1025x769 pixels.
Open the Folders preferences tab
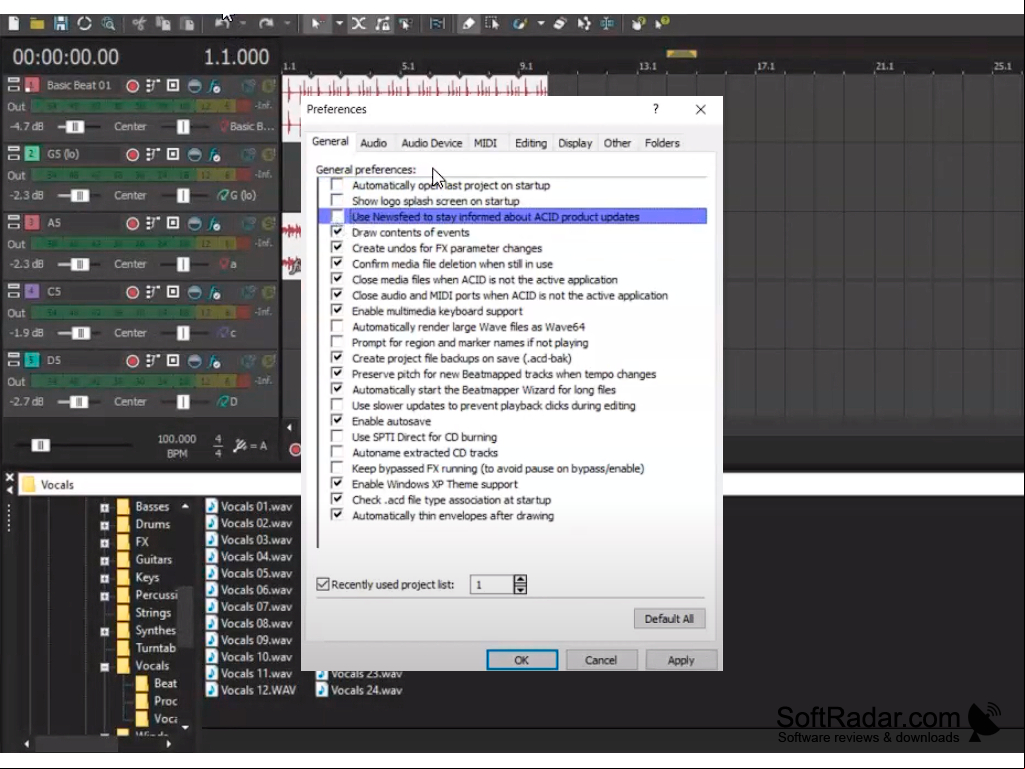coord(662,143)
